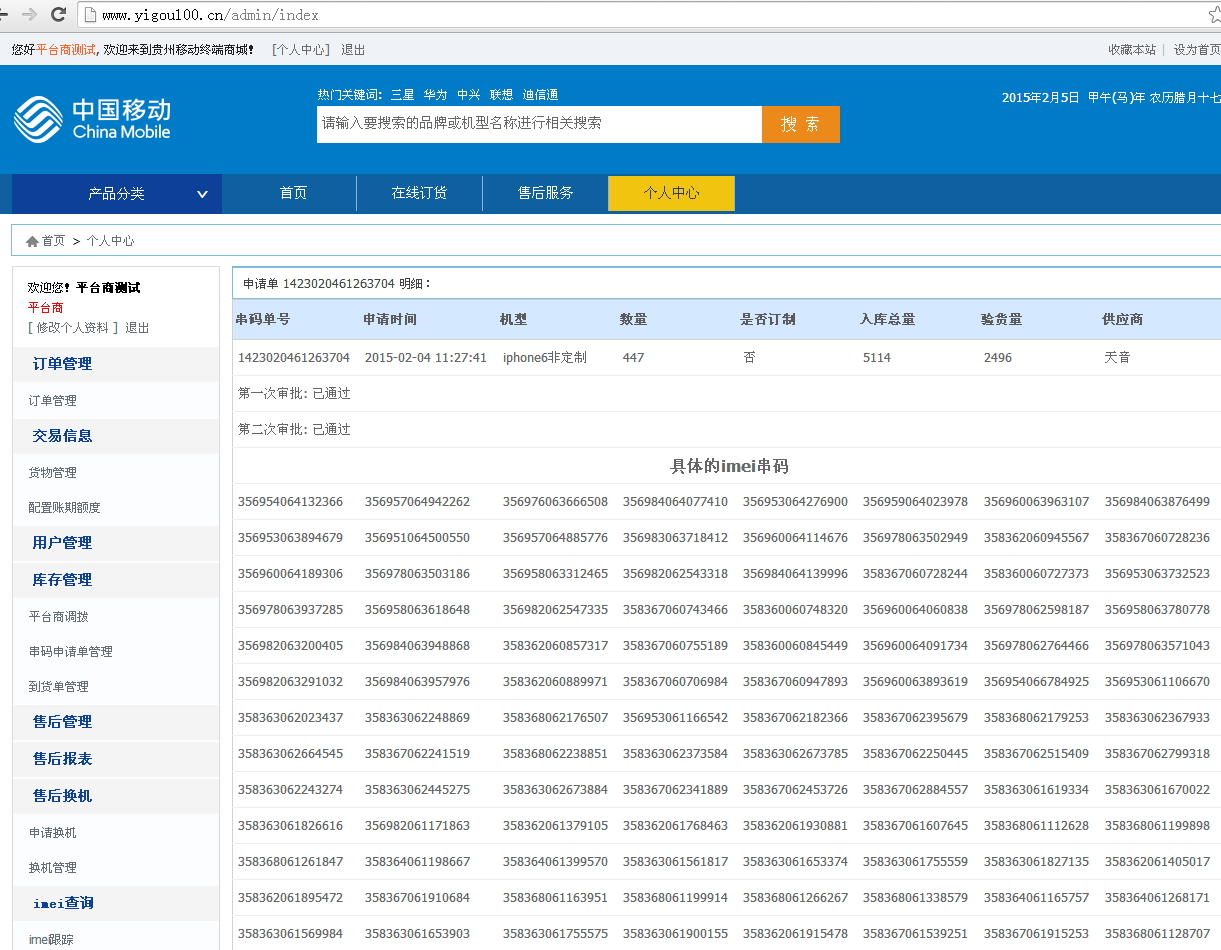Click the browser reload icon
The width and height of the screenshot is (1221, 950).
tap(58, 15)
